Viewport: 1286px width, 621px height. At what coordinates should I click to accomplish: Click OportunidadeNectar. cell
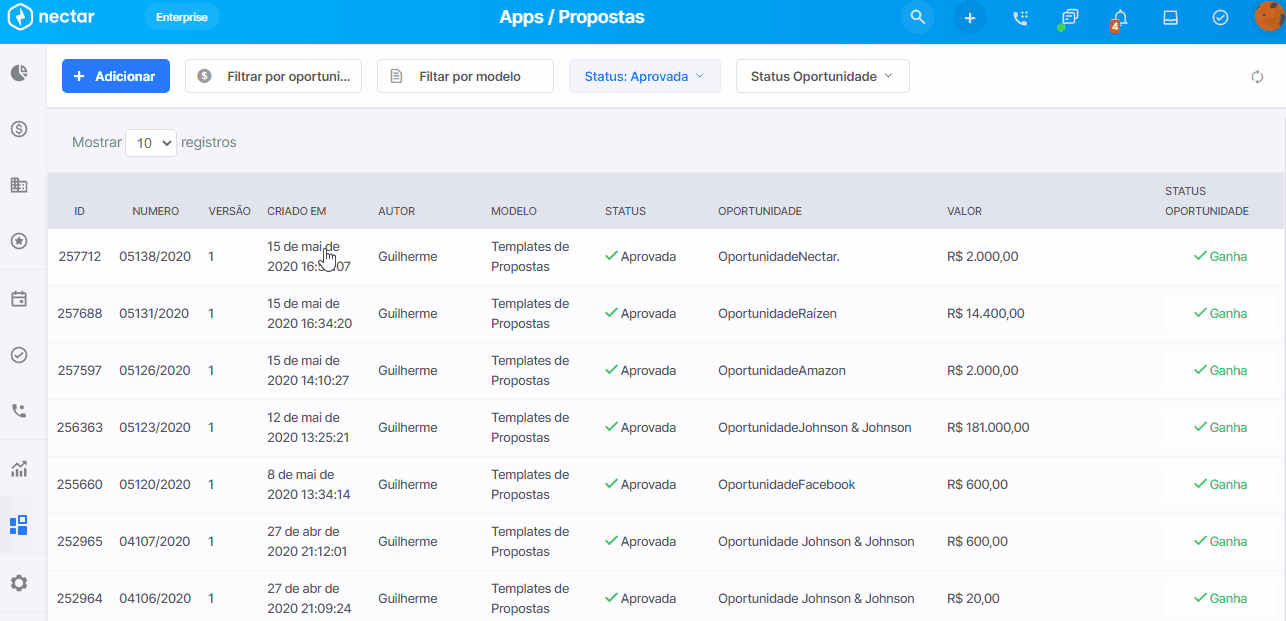[779, 257]
